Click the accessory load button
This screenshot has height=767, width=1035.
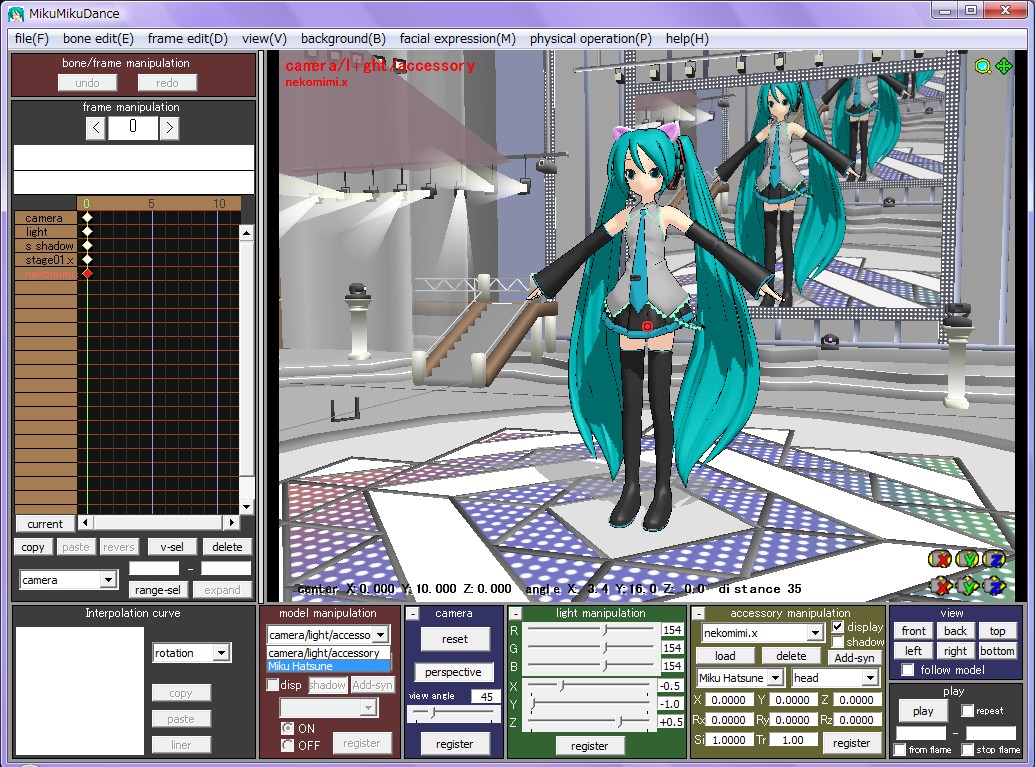pos(725,655)
